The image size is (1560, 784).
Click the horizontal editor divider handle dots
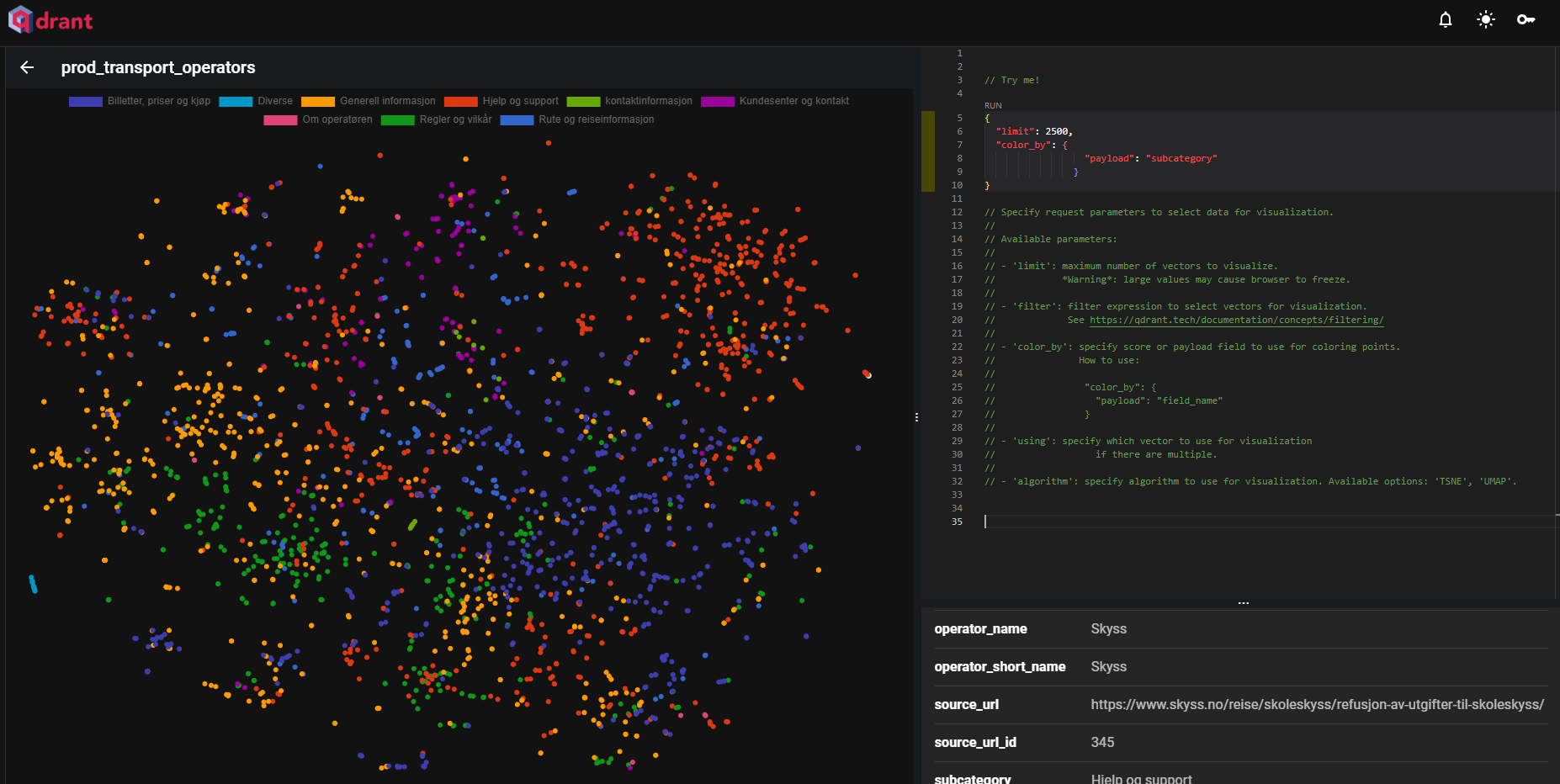pos(1243,603)
